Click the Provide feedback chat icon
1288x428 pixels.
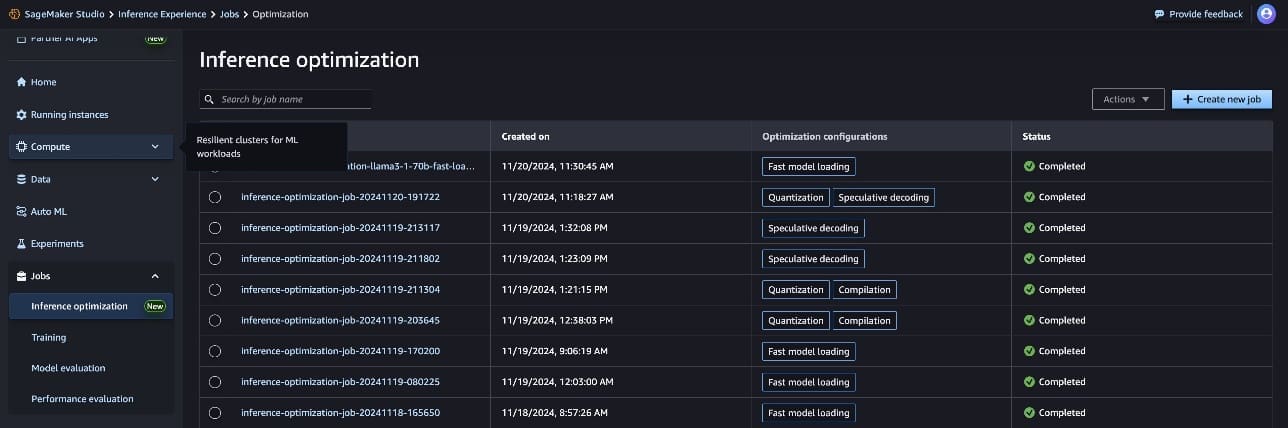[x=1159, y=14]
